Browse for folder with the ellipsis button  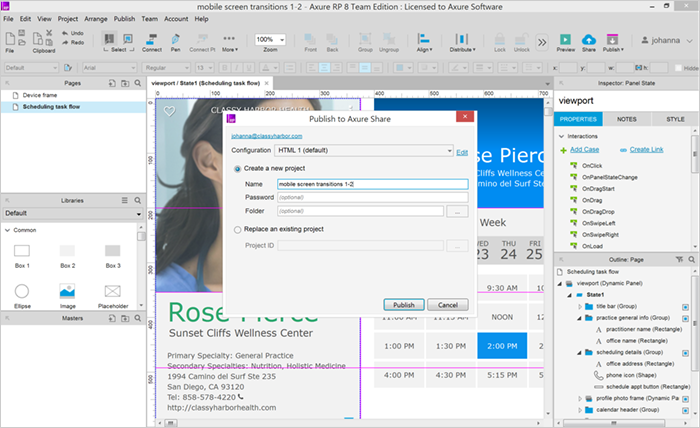coord(457,212)
